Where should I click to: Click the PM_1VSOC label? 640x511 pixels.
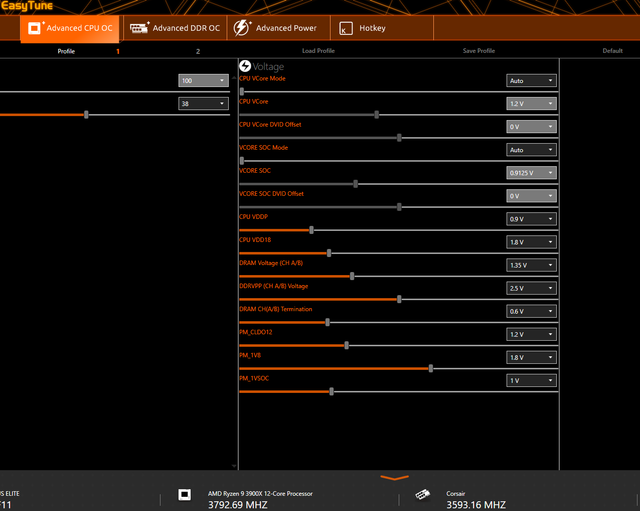[x=254, y=378]
